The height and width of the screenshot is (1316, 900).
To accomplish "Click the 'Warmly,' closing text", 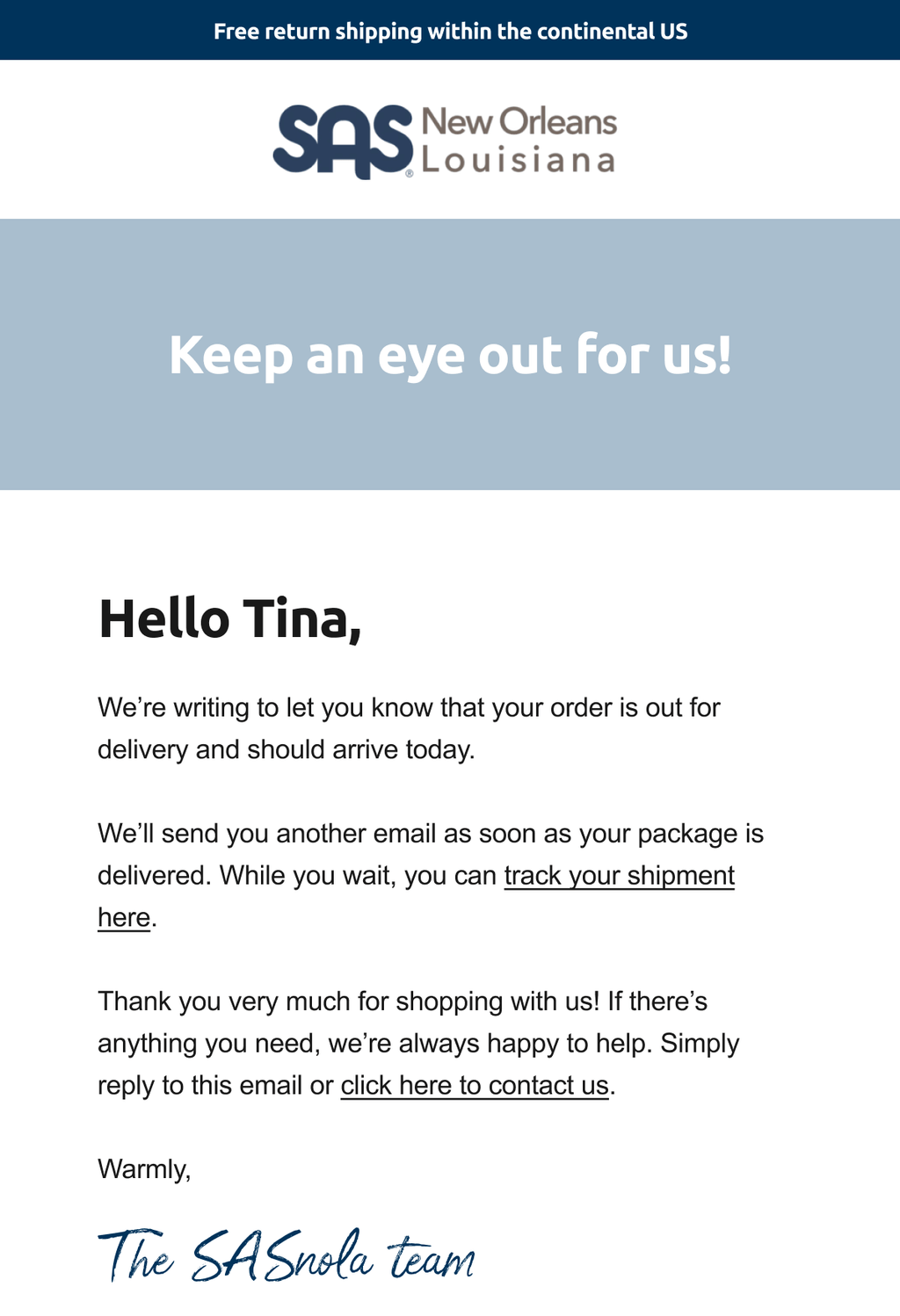I will tap(144, 1169).
